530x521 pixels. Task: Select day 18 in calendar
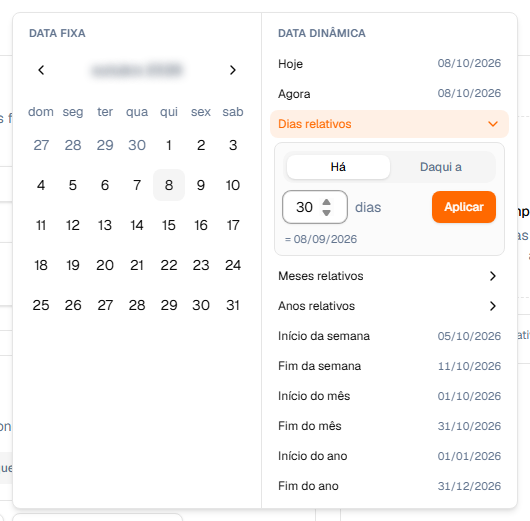pos(41,265)
